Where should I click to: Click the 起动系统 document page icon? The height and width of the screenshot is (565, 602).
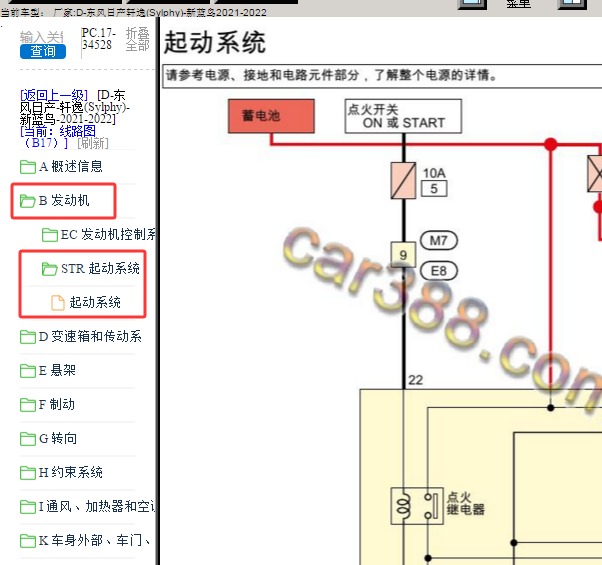point(58,302)
